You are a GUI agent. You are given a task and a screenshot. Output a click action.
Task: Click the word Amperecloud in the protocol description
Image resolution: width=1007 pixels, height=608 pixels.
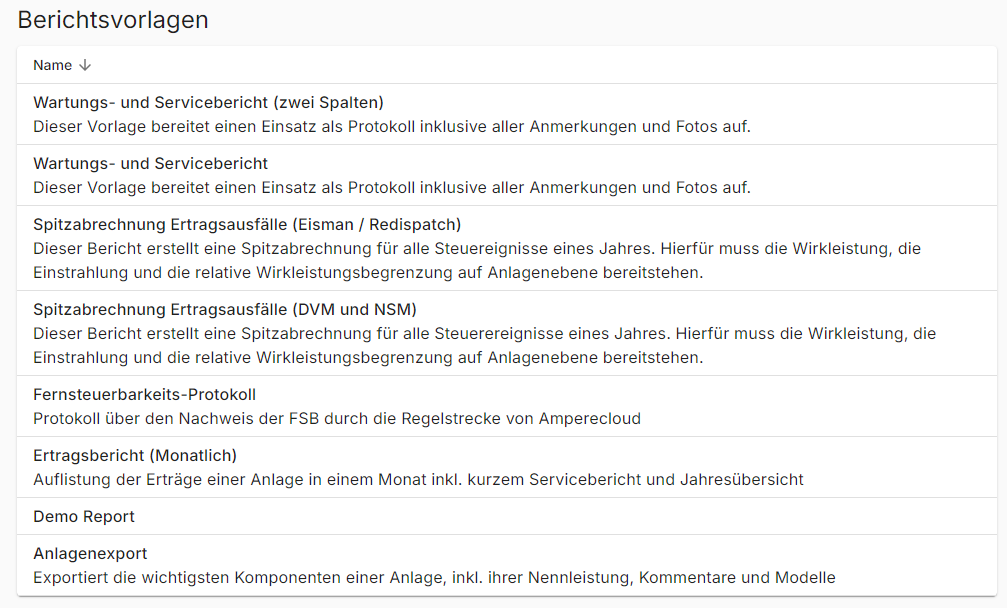click(590, 418)
